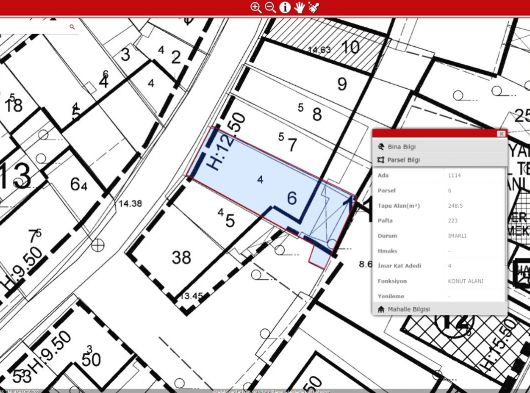Select the zoom out magnifier tool
Image resolution: width=530 pixels, height=393 pixels.
(270, 7)
